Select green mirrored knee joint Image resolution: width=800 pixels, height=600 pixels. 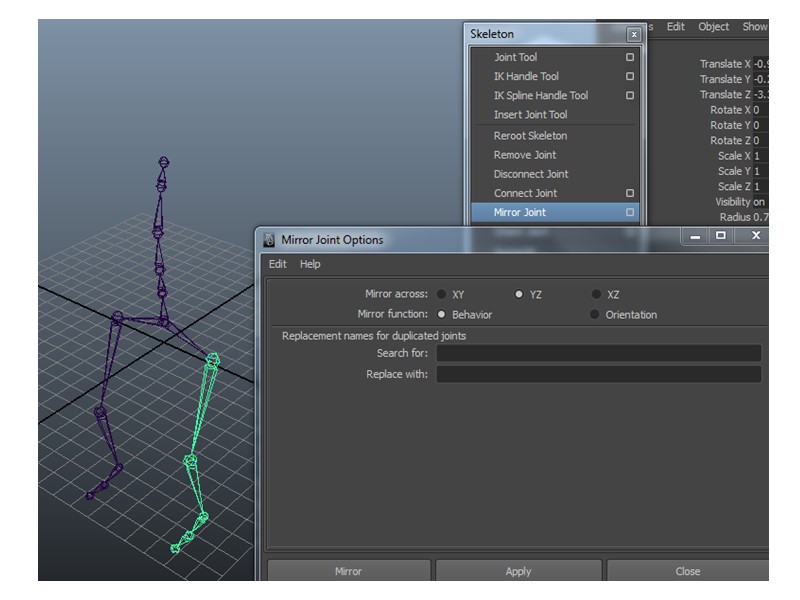(190, 461)
